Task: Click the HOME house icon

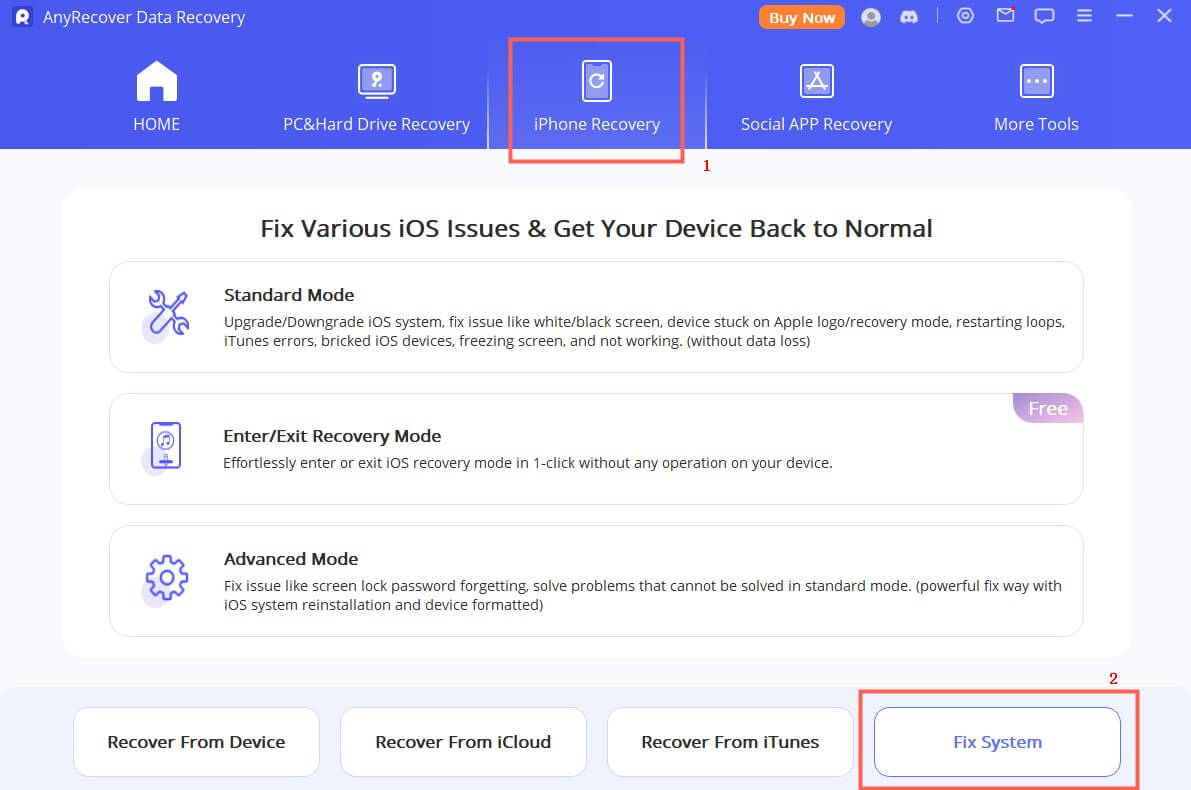Action: (156, 81)
